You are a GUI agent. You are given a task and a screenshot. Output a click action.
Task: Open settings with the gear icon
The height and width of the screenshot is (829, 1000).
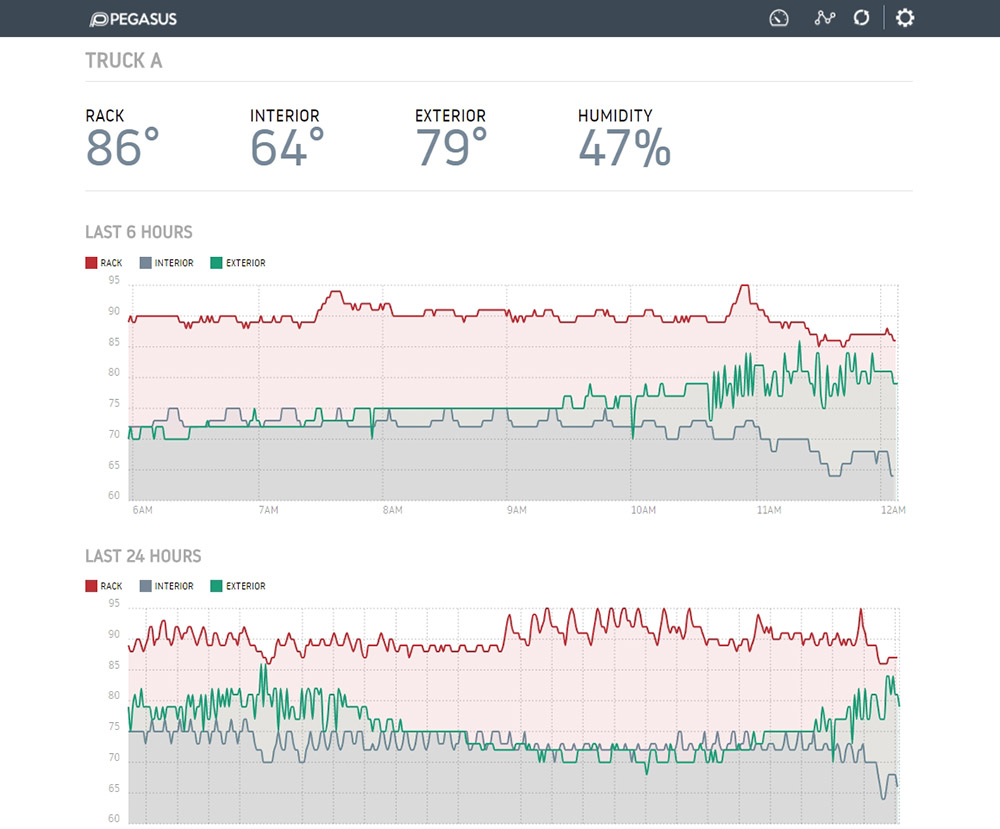(x=905, y=18)
